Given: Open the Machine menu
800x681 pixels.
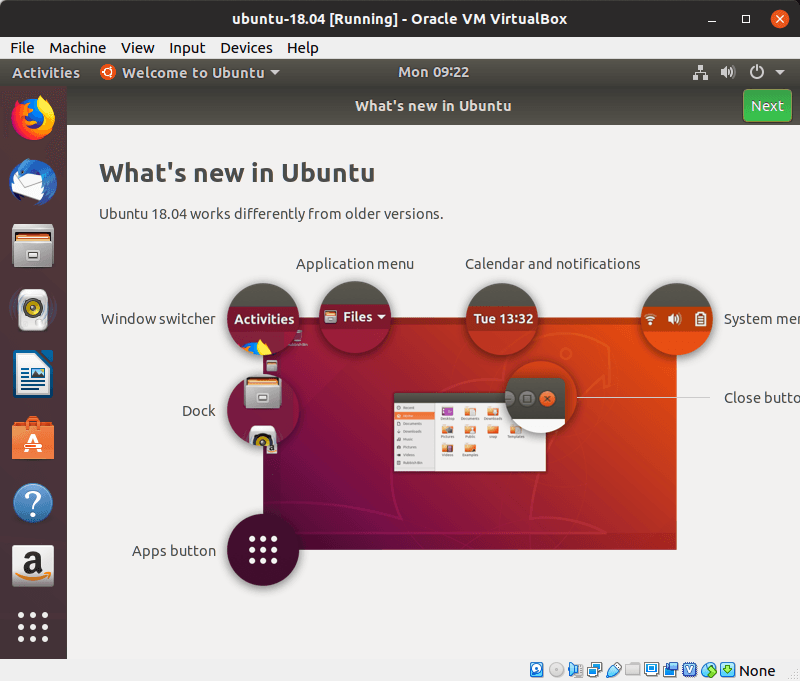Looking at the screenshot, I should tap(78, 48).
